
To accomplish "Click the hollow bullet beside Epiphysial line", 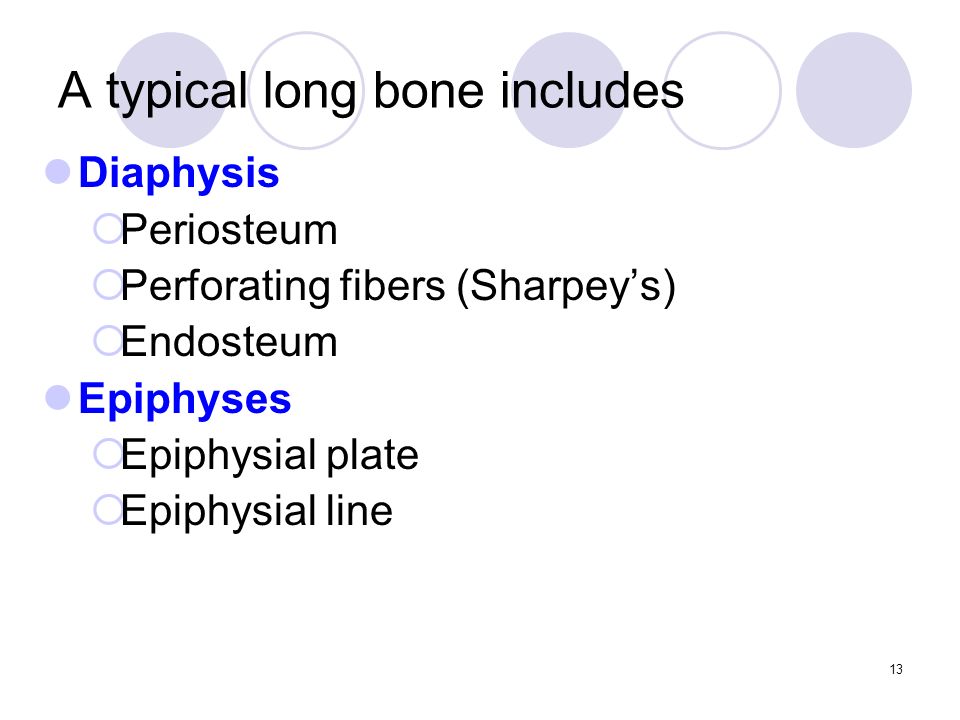I will (108, 509).
